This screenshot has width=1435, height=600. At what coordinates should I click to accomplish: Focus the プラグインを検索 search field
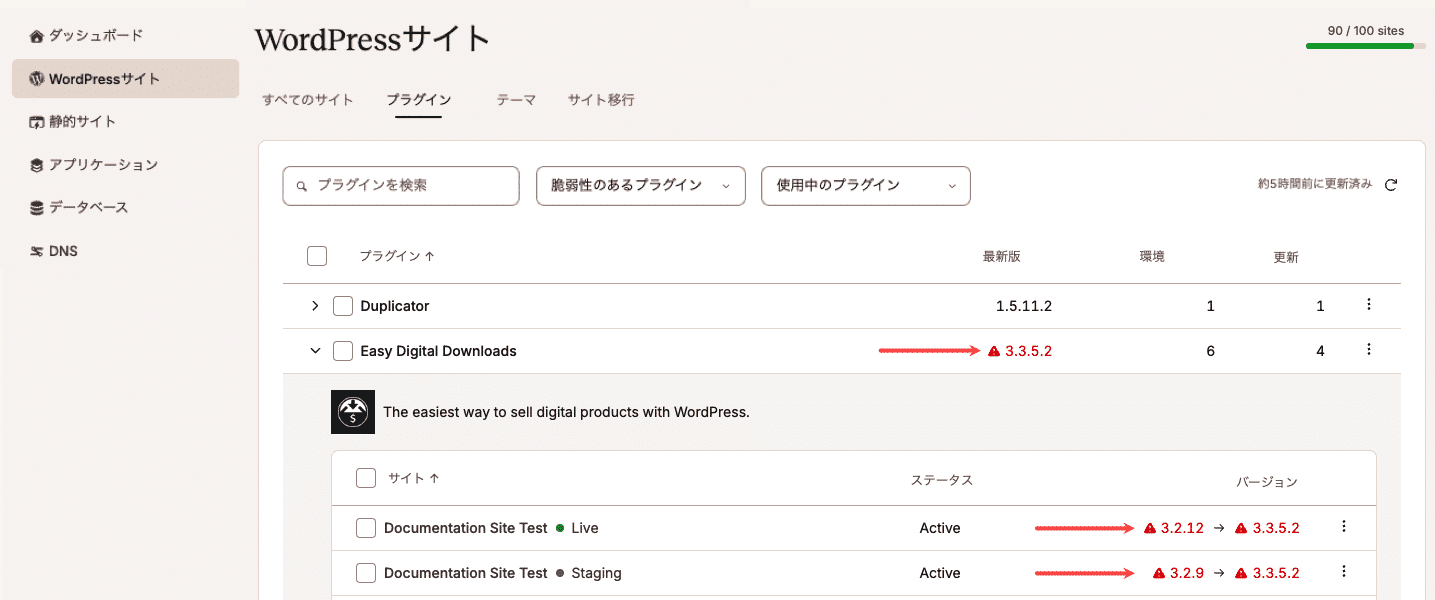(401, 186)
